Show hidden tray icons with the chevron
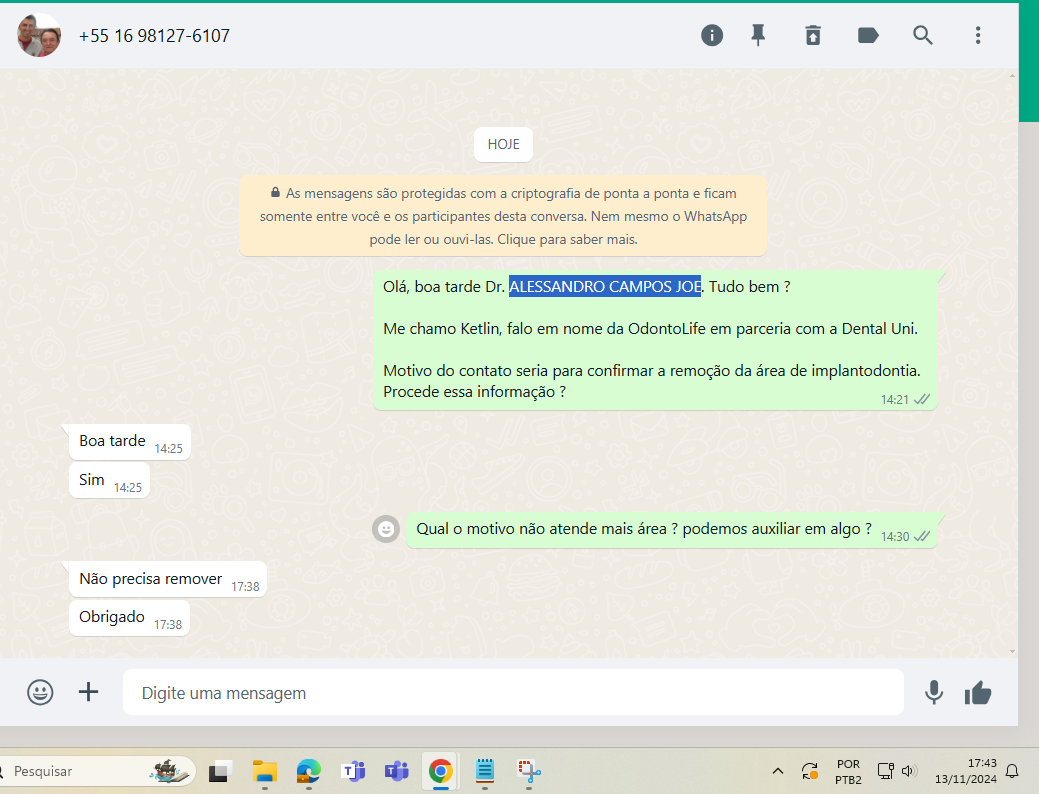The image size is (1039, 794). click(778, 771)
